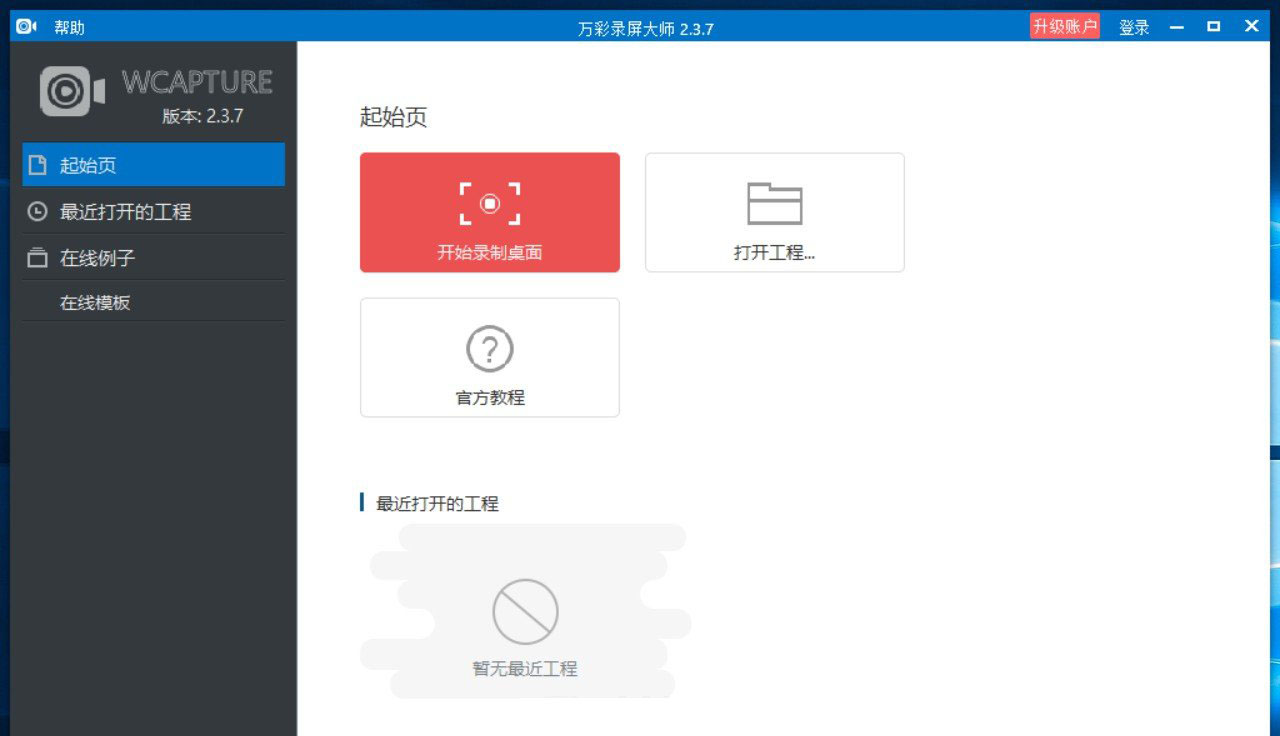Maximize the window
The image size is (1280, 736).
1214,27
